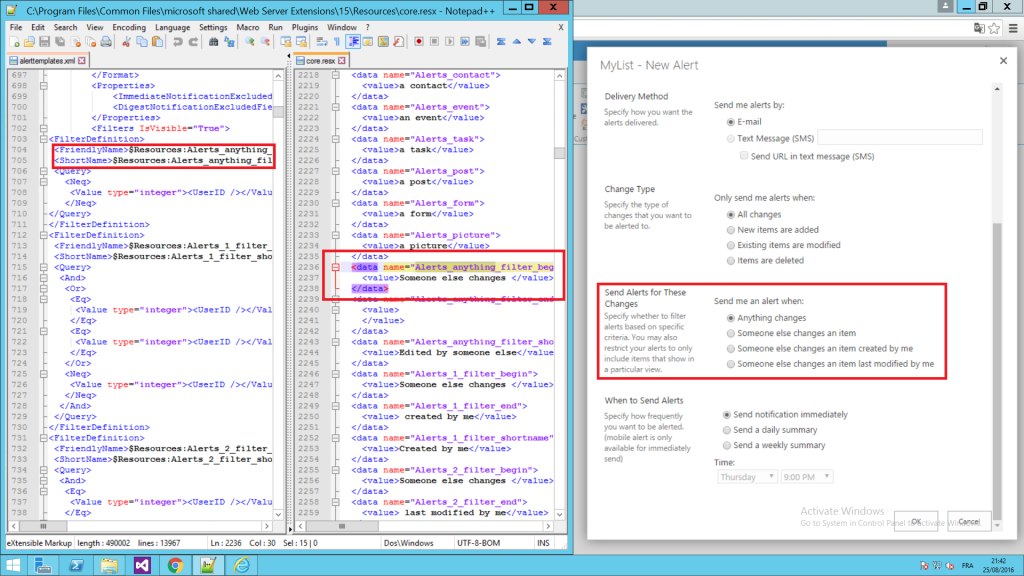Collapse Alerts_1_filter_begin fold line 2246
Image resolution: width=1024 pixels, height=576 pixels.
tap(336, 374)
